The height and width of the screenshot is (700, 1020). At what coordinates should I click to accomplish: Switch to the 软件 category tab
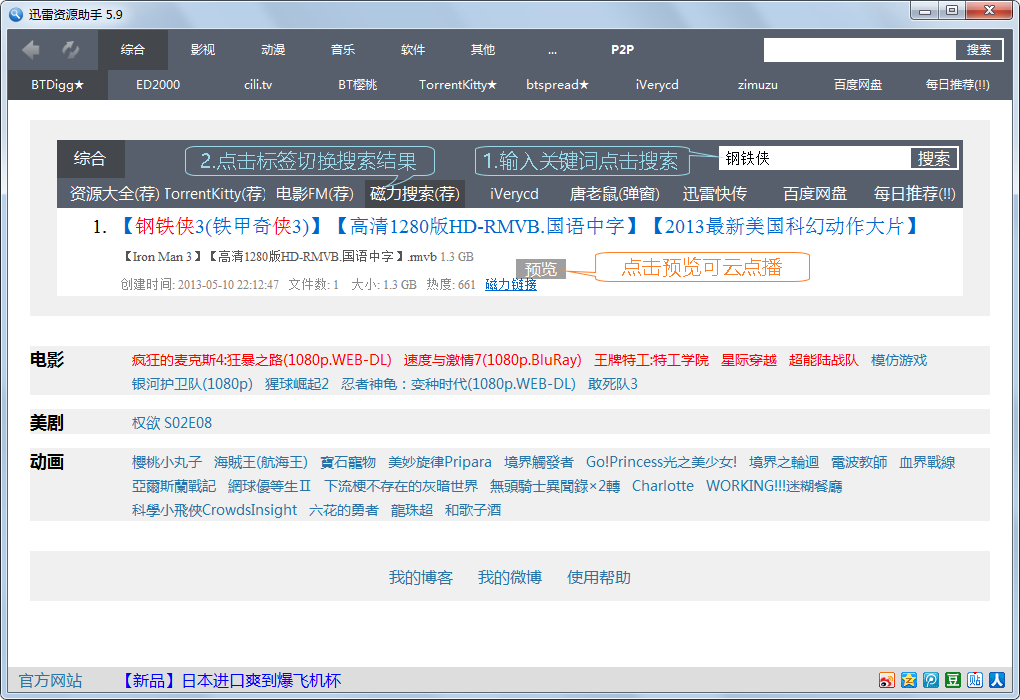pos(413,49)
